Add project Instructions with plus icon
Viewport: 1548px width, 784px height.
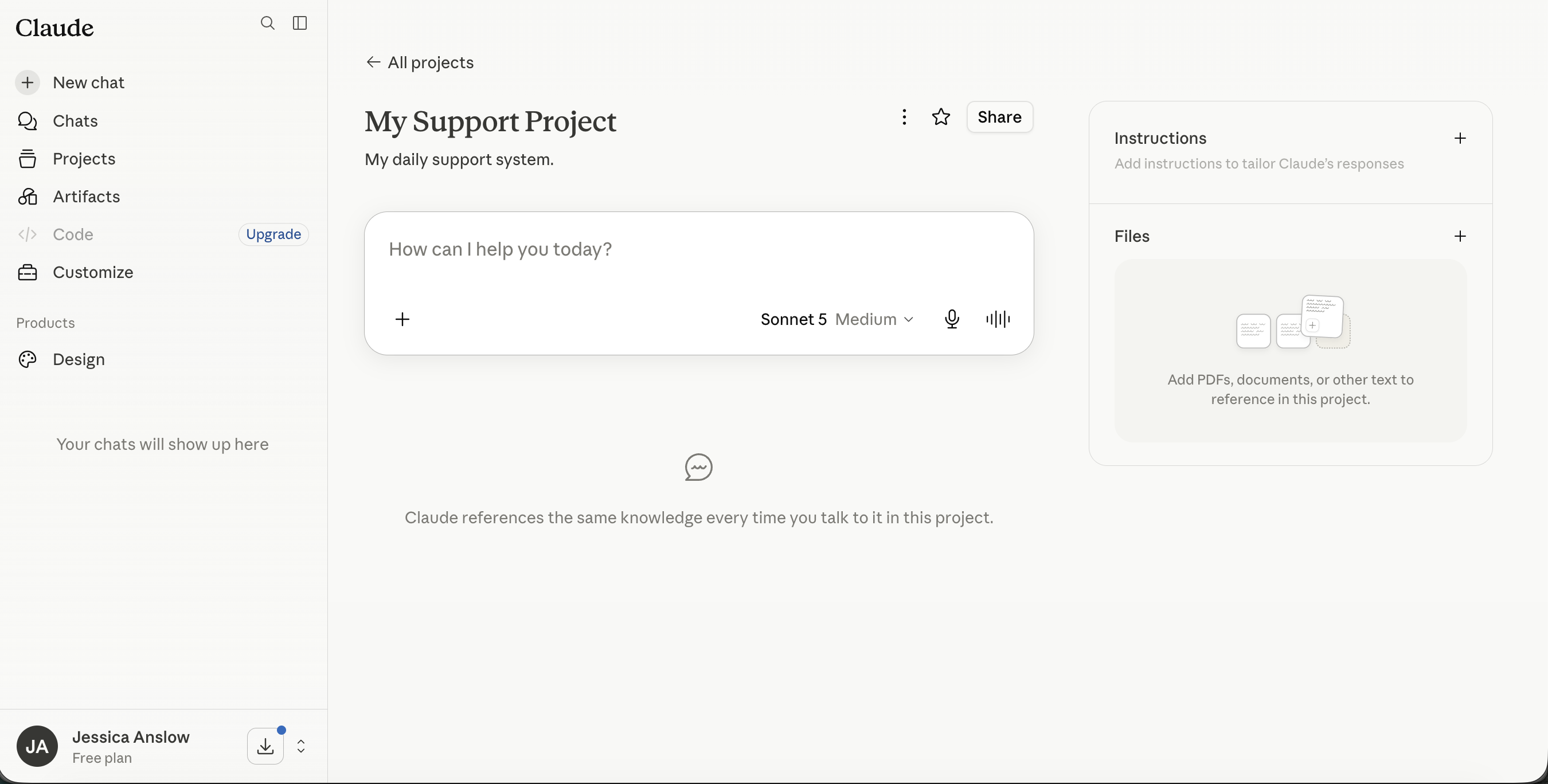[x=1460, y=138]
